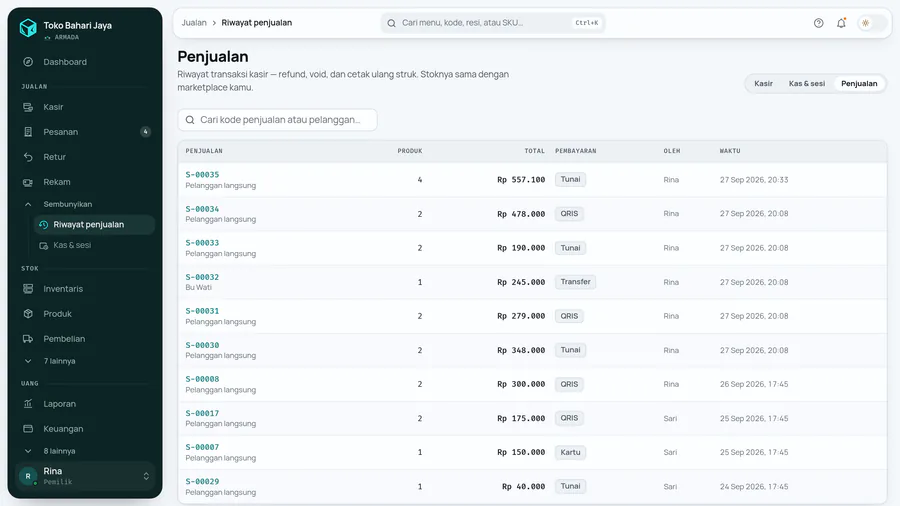This screenshot has width=900, height=506.
Task: Open the Dashboard compass icon
Action: pyautogui.click(x=28, y=62)
